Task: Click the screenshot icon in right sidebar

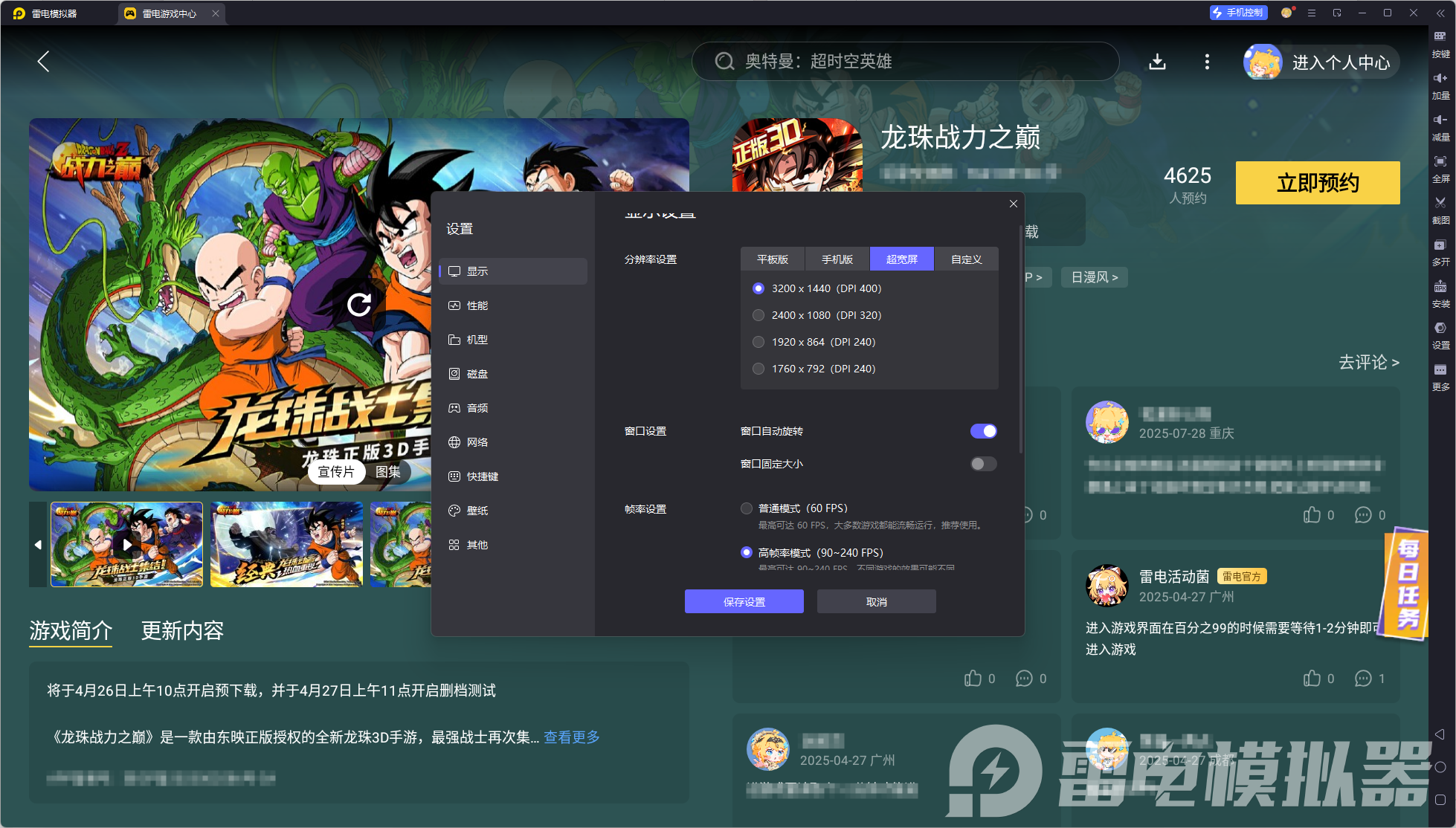Action: click(1440, 204)
